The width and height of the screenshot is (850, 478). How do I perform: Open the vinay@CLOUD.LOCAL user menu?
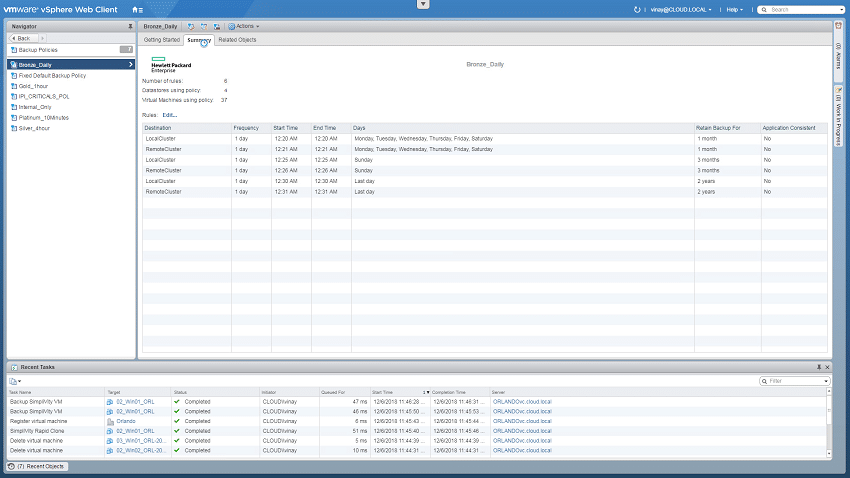point(681,10)
